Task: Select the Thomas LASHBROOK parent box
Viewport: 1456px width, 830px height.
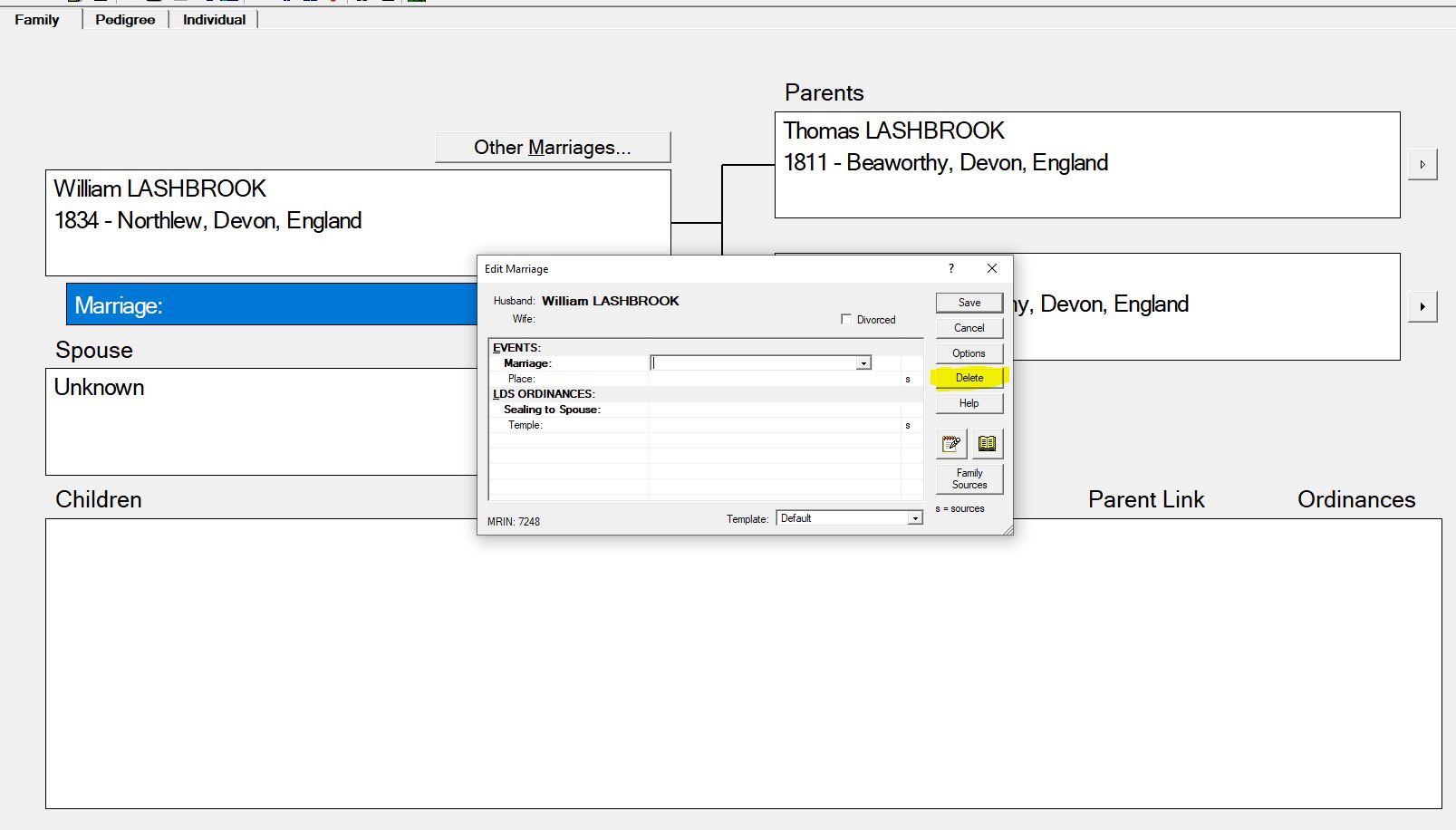Action: pos(1087,165)
